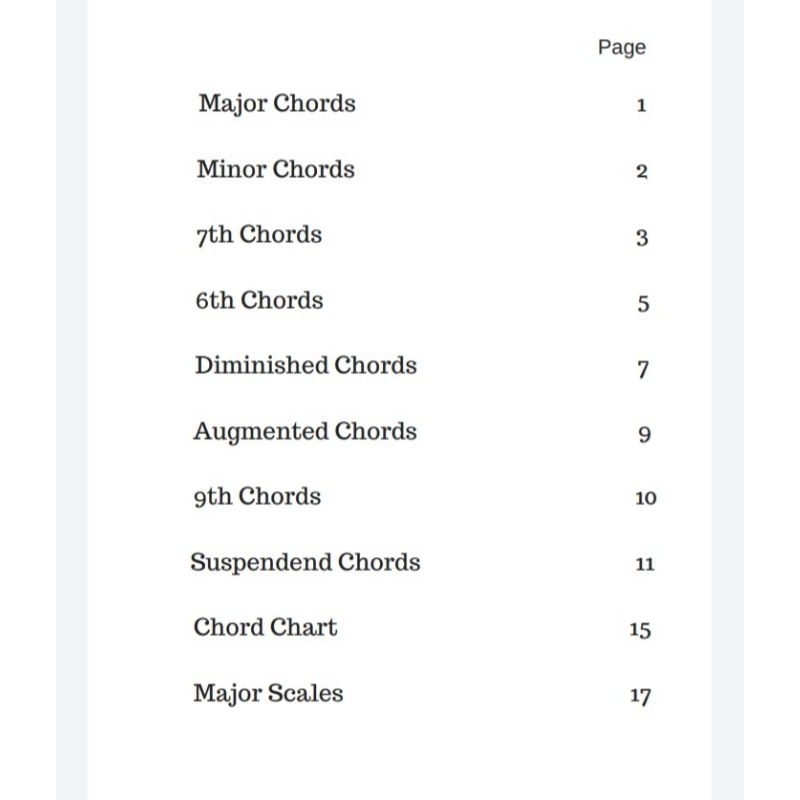Click the Page column header

coord(622,48)
